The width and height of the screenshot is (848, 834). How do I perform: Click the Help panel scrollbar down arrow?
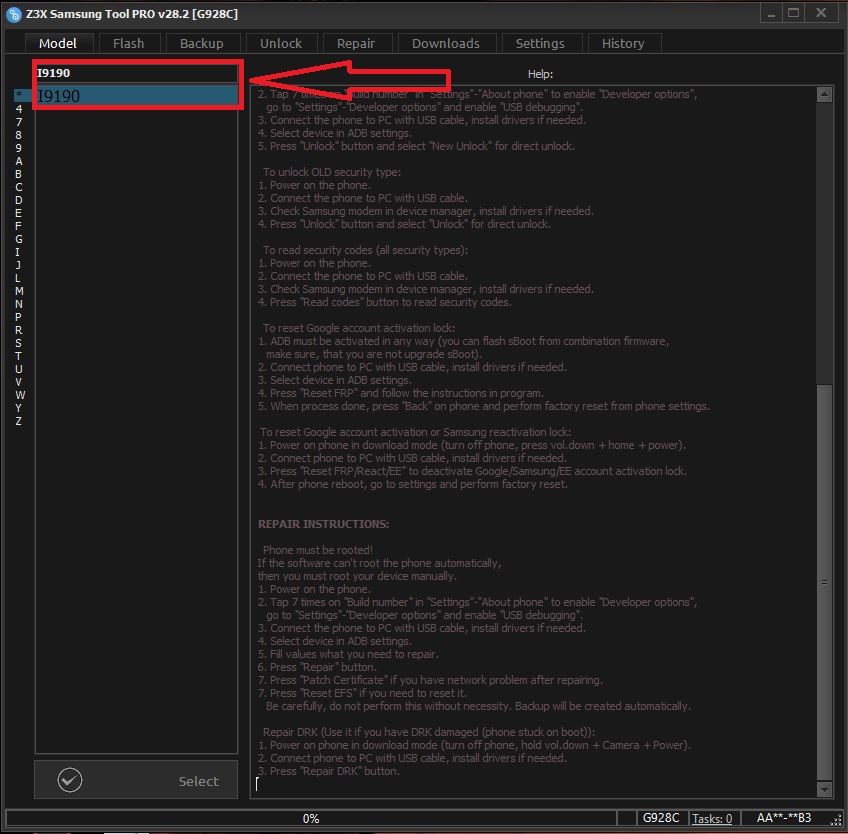coord(824,789)
